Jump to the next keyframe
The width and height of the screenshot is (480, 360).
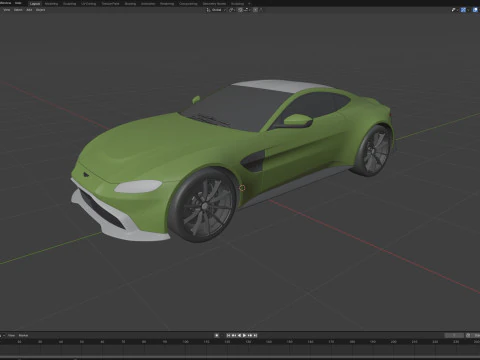[250, 335]
